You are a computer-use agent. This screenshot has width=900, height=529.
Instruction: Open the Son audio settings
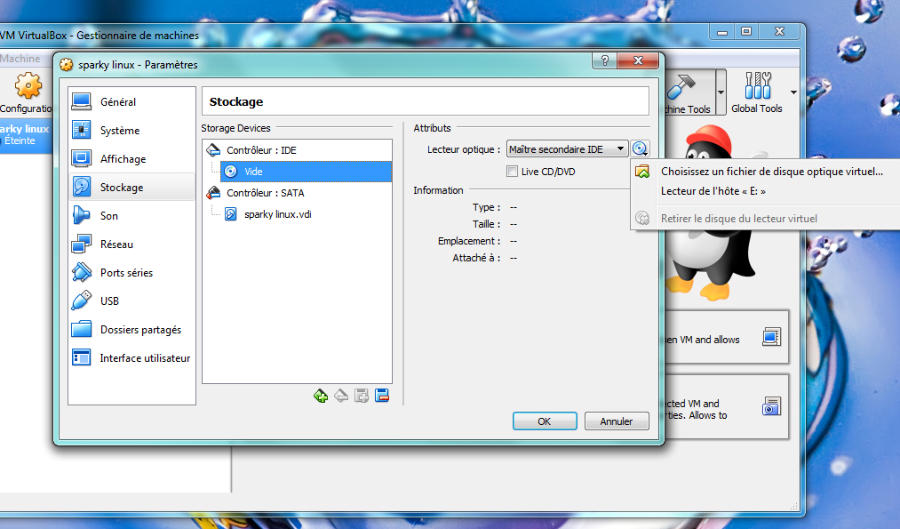point(131,216)
